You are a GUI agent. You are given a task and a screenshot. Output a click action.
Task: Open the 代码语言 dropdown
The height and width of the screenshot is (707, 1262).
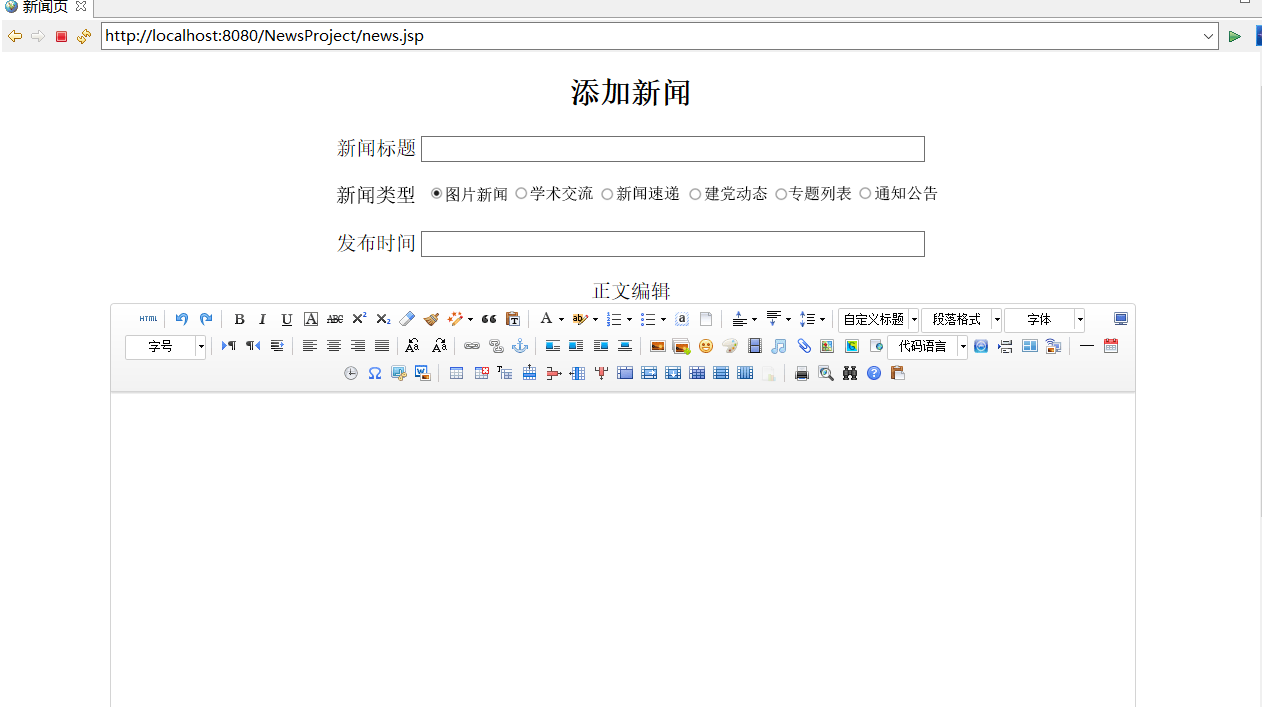[x=927, y=347]
